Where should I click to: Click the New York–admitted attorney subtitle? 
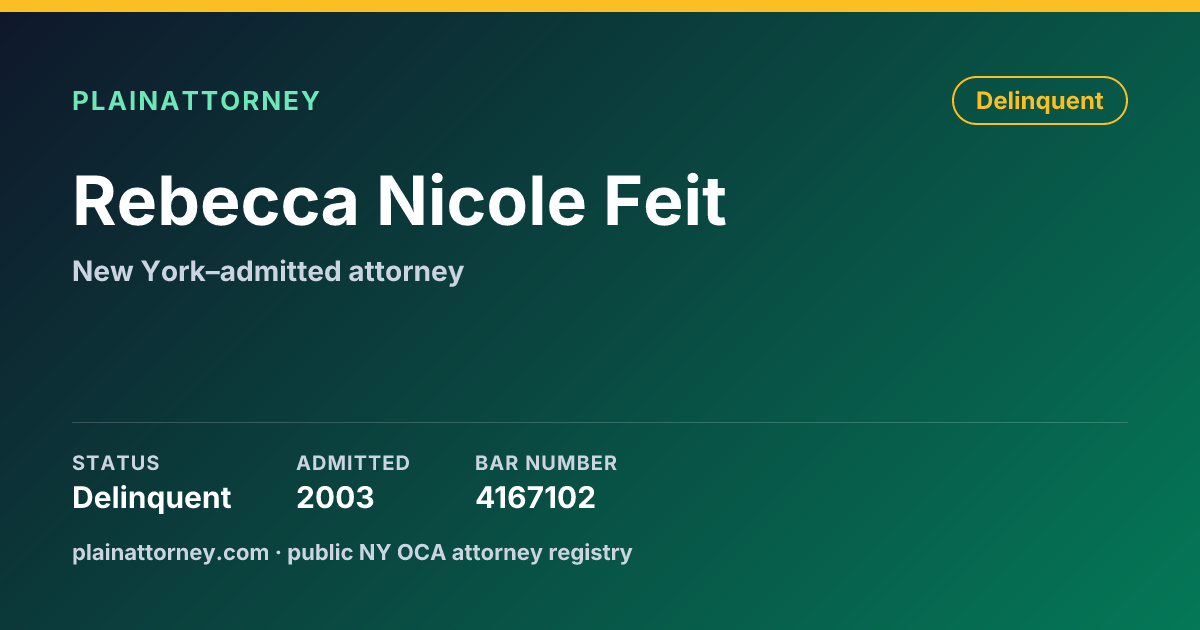click(x=268, y=271)
